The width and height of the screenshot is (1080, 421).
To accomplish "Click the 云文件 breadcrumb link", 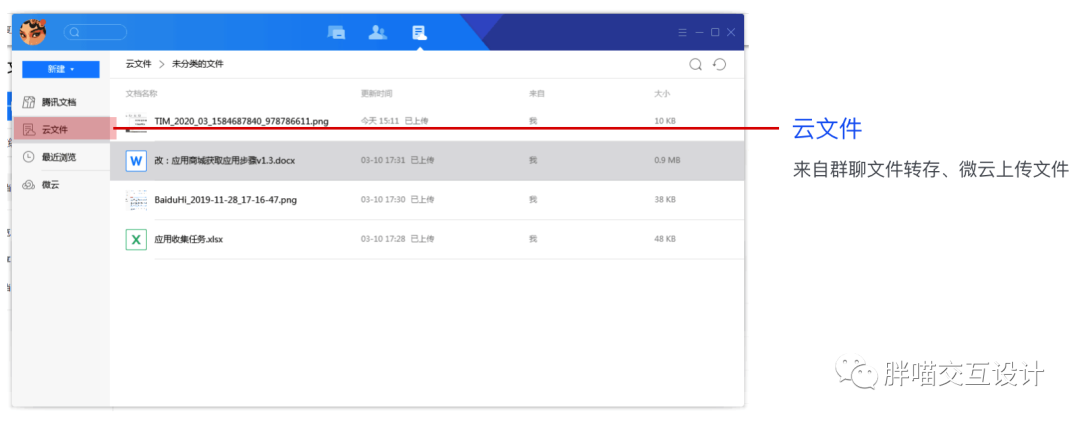I will click(138, 64).
